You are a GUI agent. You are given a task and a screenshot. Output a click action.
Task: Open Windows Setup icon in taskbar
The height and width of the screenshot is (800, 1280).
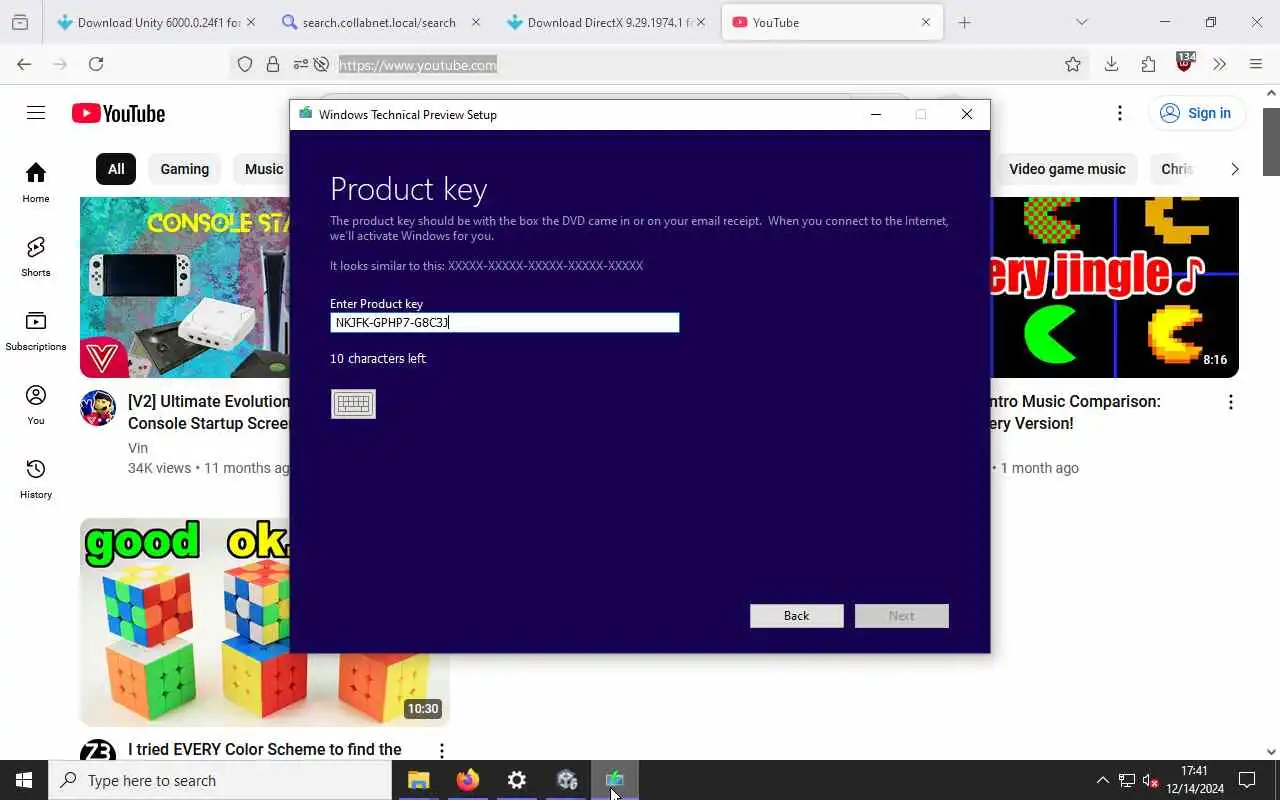(x=614, y=780)
